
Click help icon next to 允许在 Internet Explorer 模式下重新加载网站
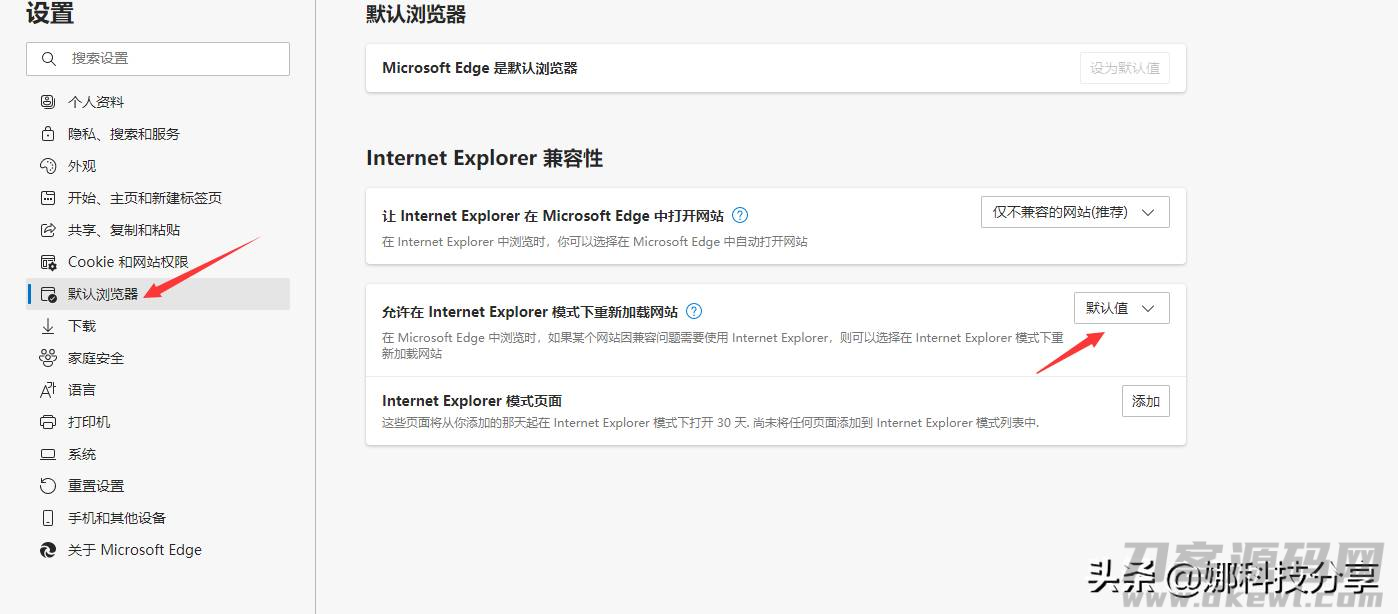tap(694, 312)
